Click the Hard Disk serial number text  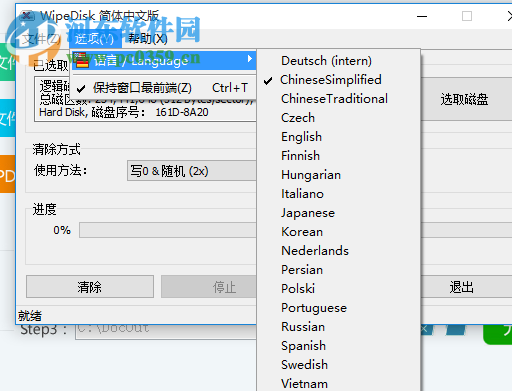(x=124, y=112)
